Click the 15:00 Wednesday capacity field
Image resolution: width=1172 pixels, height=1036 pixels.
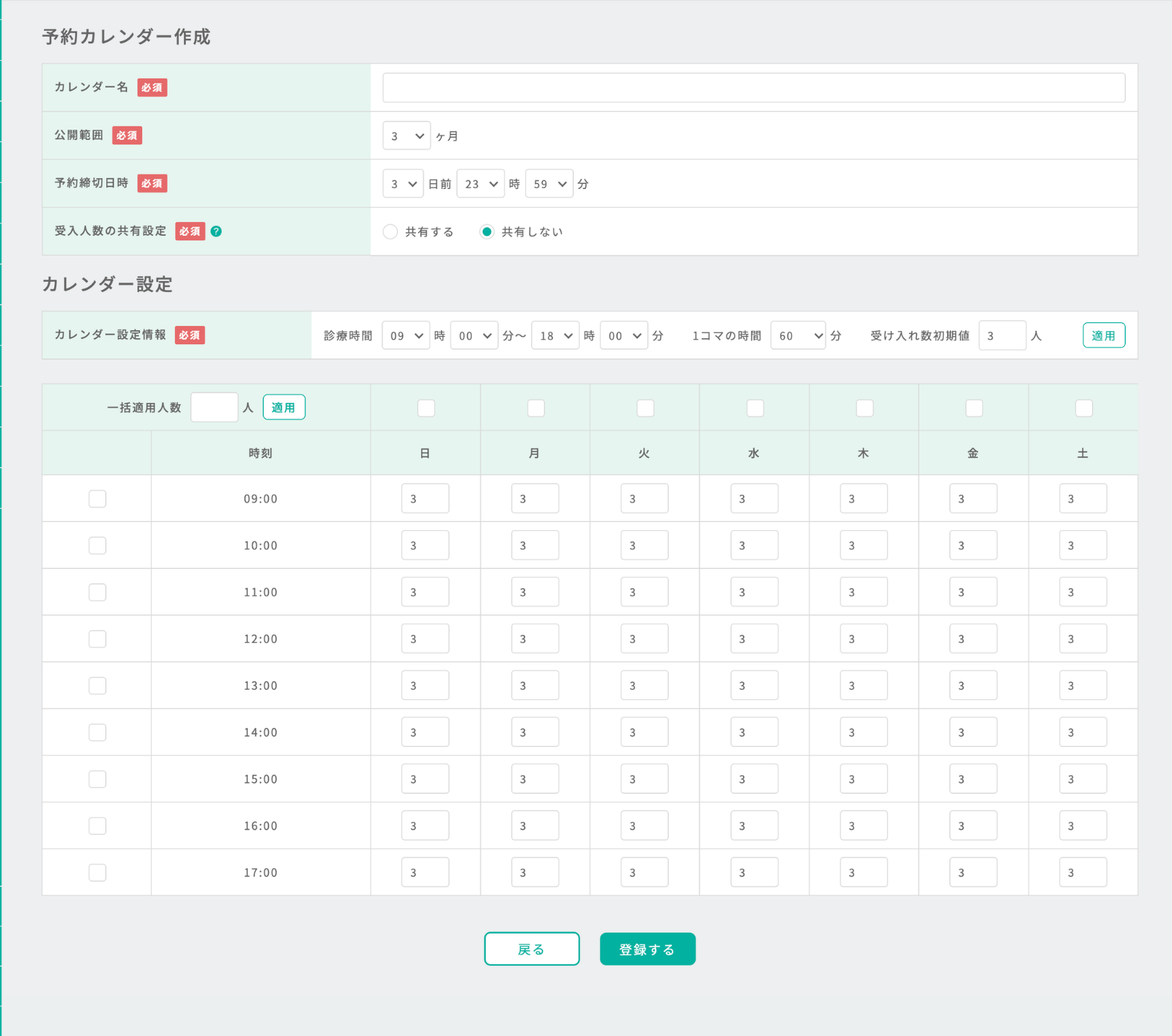coord(754,779)
